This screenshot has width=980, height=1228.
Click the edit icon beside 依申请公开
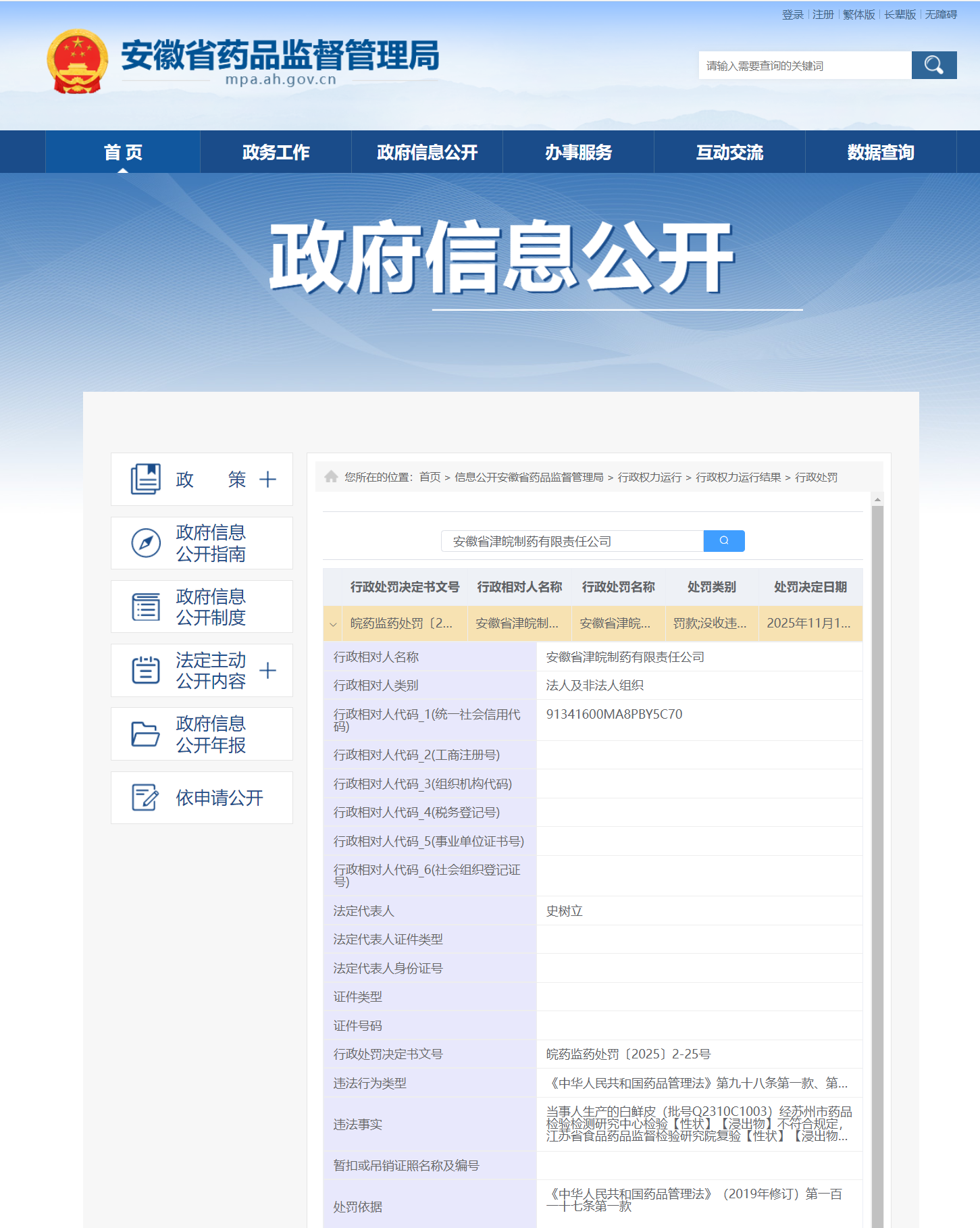[x=146, y=798]
